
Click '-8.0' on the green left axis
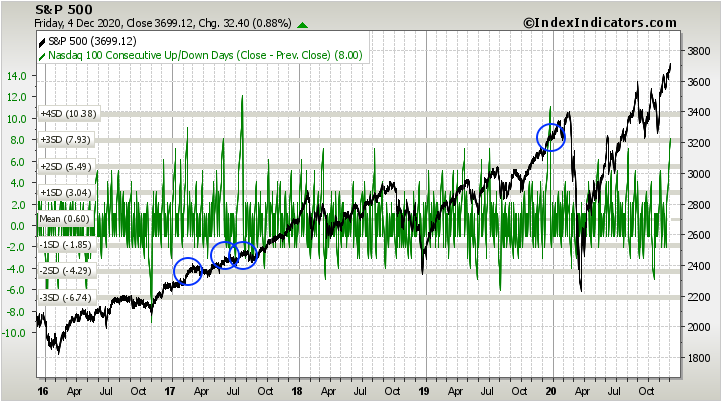click(16, 312)
